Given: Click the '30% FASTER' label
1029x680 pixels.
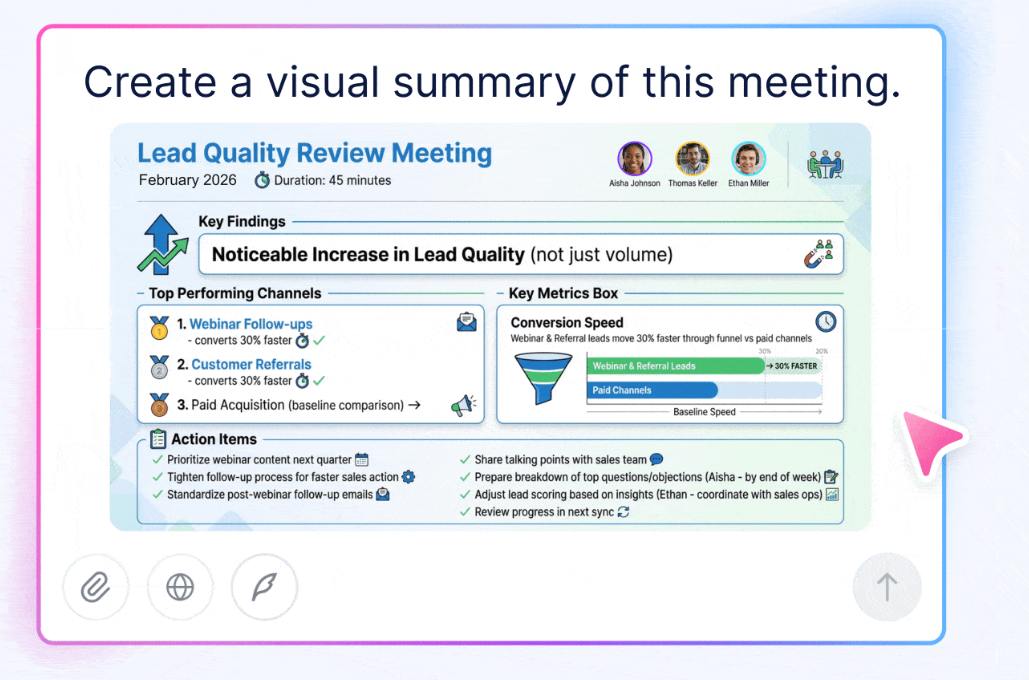Looking at the screenshot, I should pos(795,366).
